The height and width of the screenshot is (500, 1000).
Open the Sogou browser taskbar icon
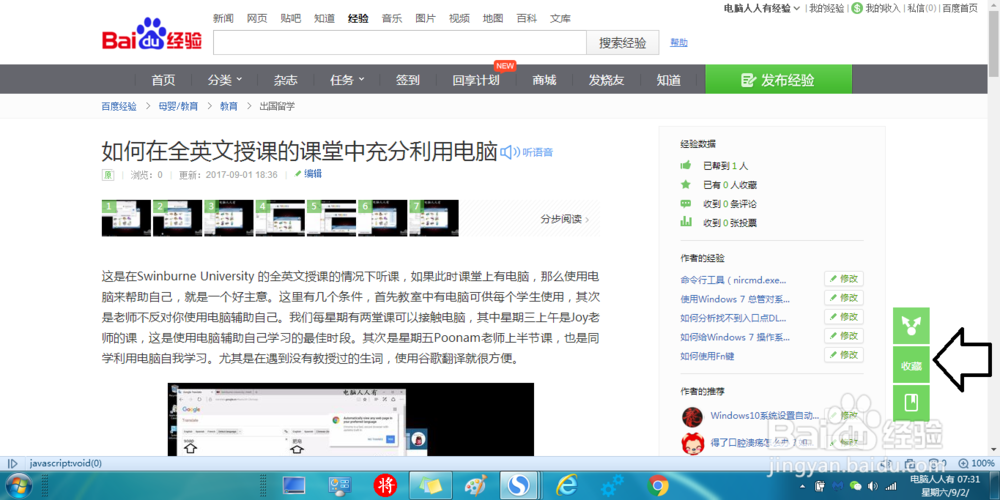[518, 487]
